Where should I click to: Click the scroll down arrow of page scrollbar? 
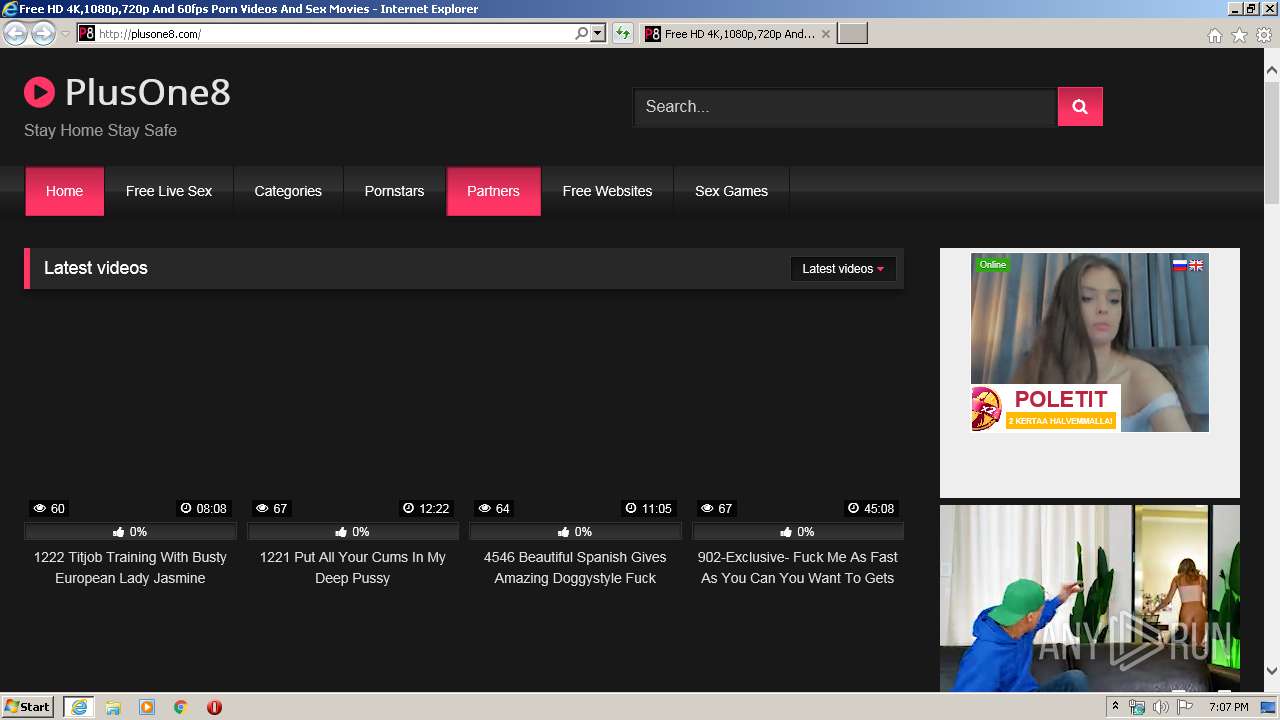point(1272,671)
